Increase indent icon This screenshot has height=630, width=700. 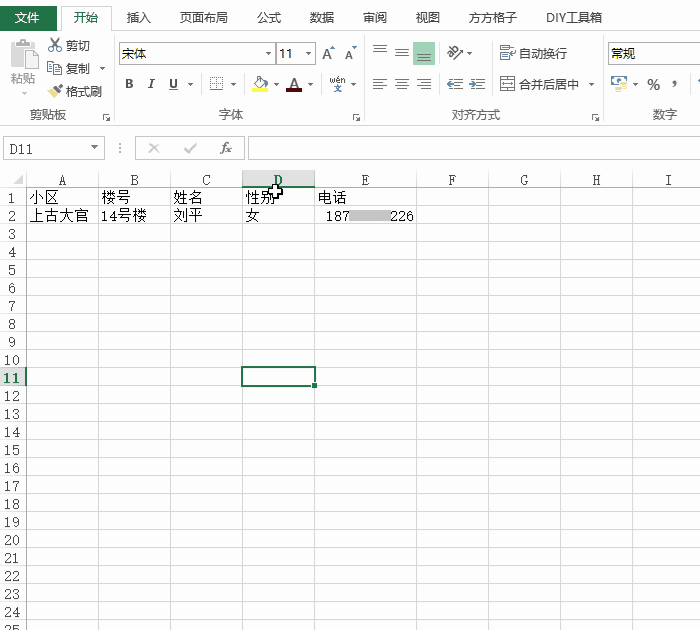(477, 84)
